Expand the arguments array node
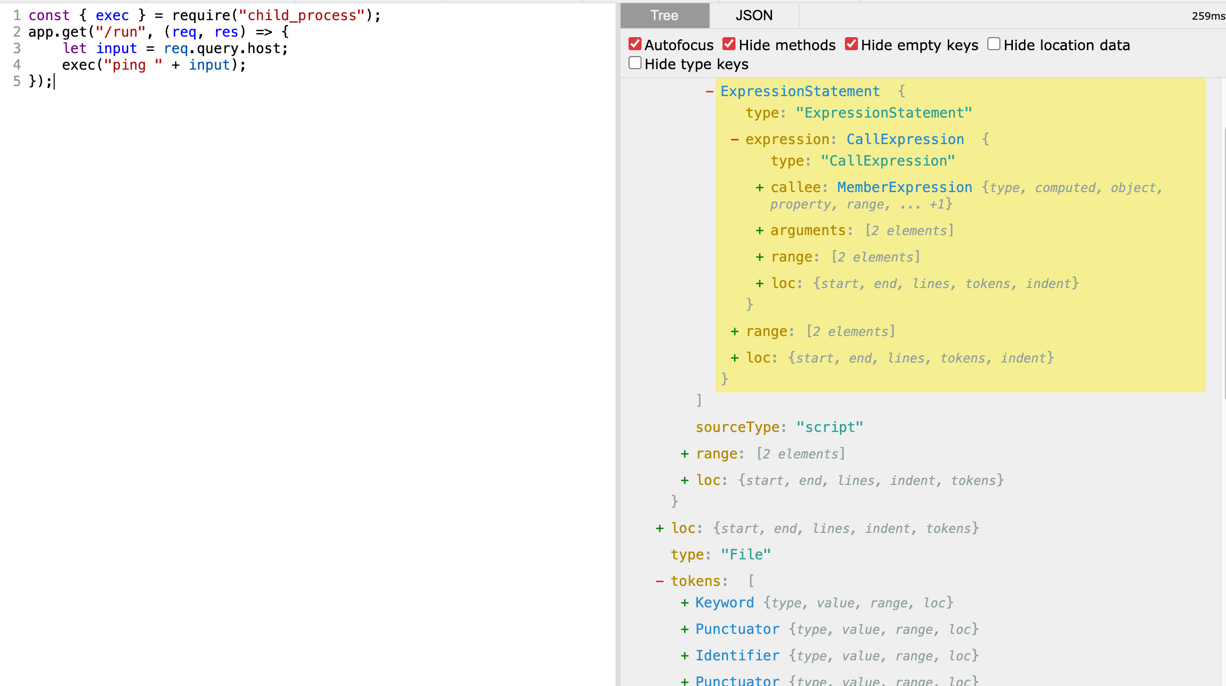The width and height of the screenshot is (1226, 686). (759, 230)
